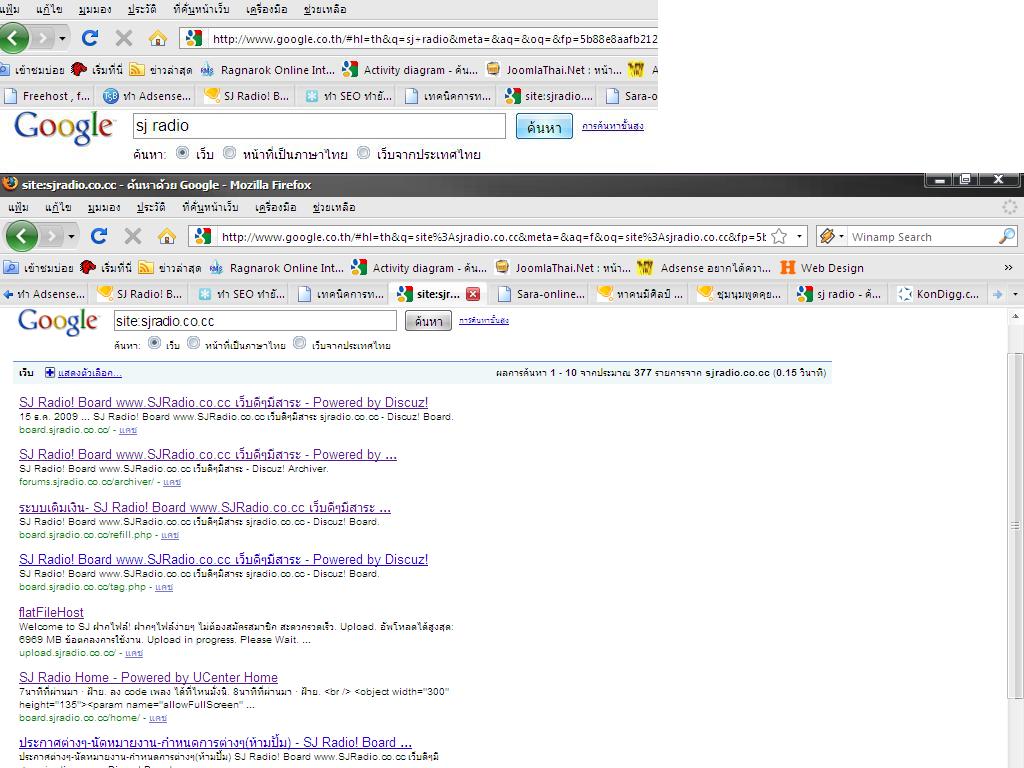Image resolution: width=1024 pixels, height=768 pixels.
Task: Click the Google logo beside sj radio search
Action: tap(64, 127)
